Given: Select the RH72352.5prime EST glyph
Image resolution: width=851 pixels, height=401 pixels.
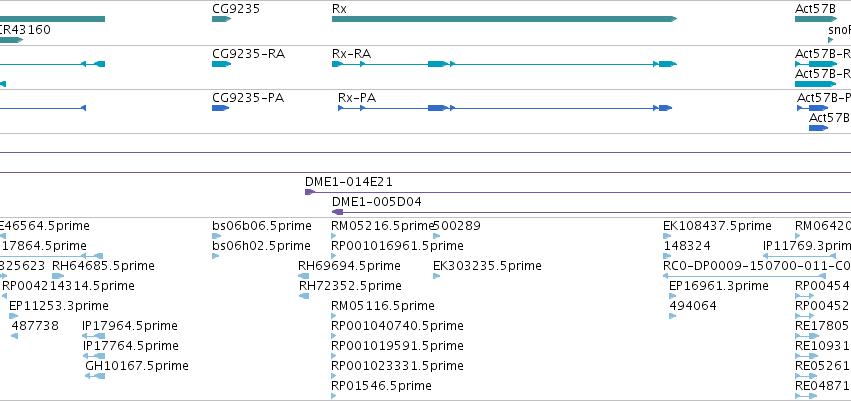Looking at the screenshot, I should point(304,296).
